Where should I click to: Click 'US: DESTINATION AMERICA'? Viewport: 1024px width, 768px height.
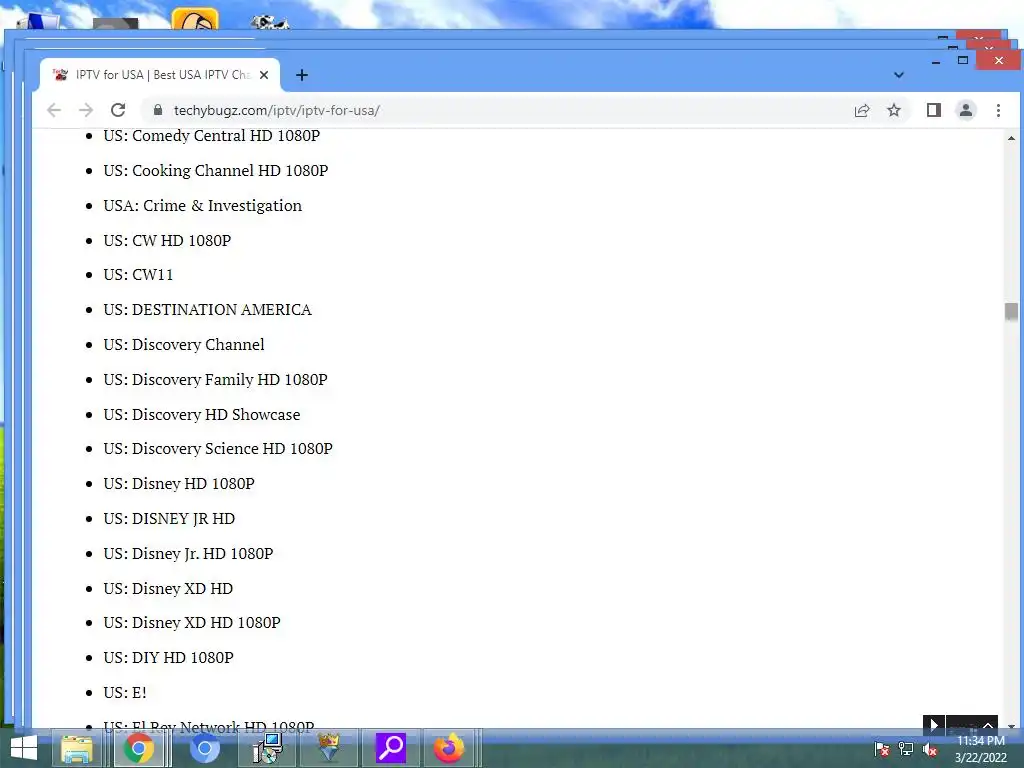207,310
